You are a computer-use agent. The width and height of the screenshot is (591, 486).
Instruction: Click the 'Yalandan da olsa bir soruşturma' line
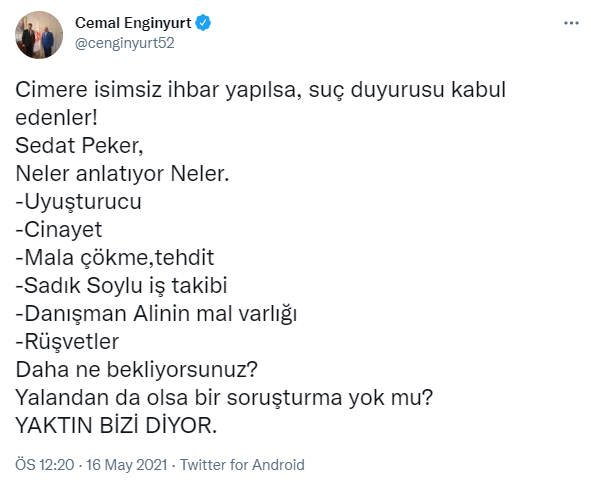click(224, 397)
